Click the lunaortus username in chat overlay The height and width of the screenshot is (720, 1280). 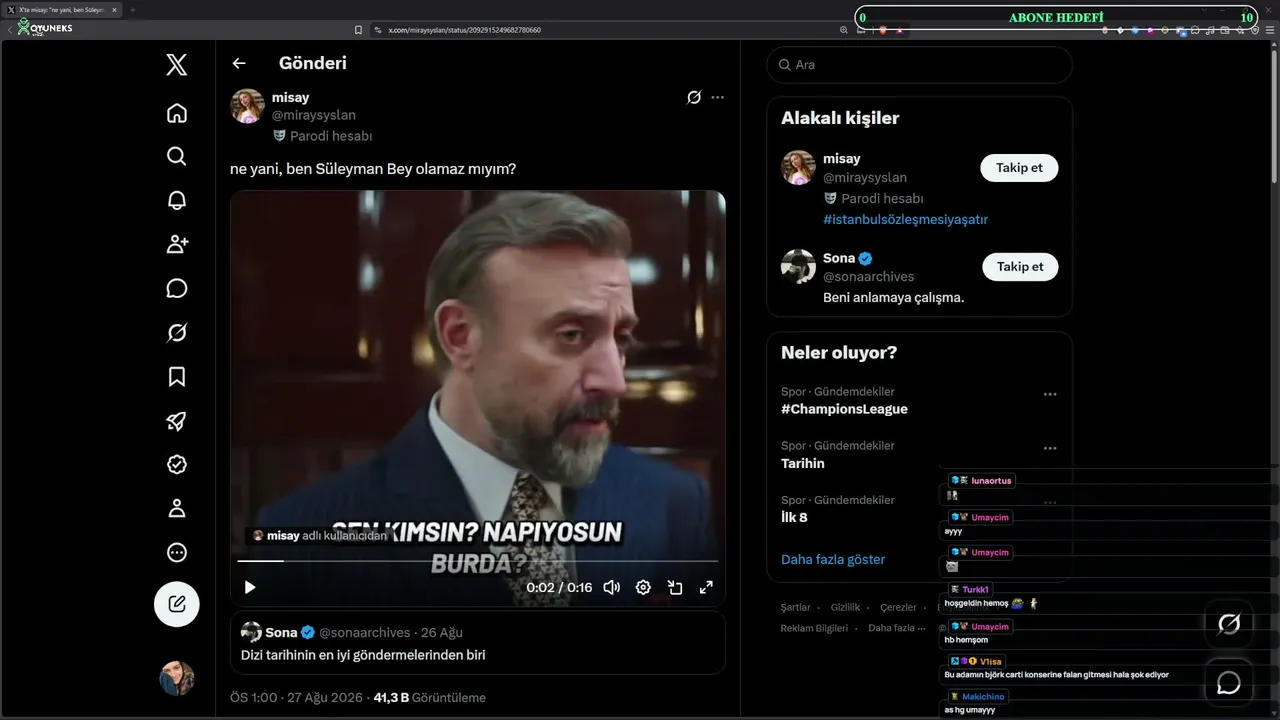(991, 481)
